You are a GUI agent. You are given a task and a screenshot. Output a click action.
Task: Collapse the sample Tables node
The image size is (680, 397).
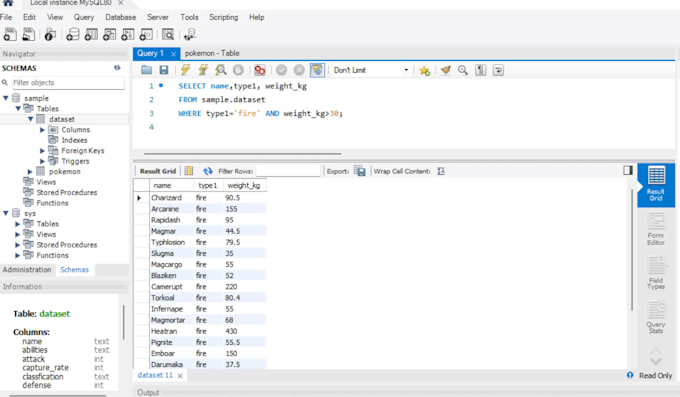click(x=18, y=108)
